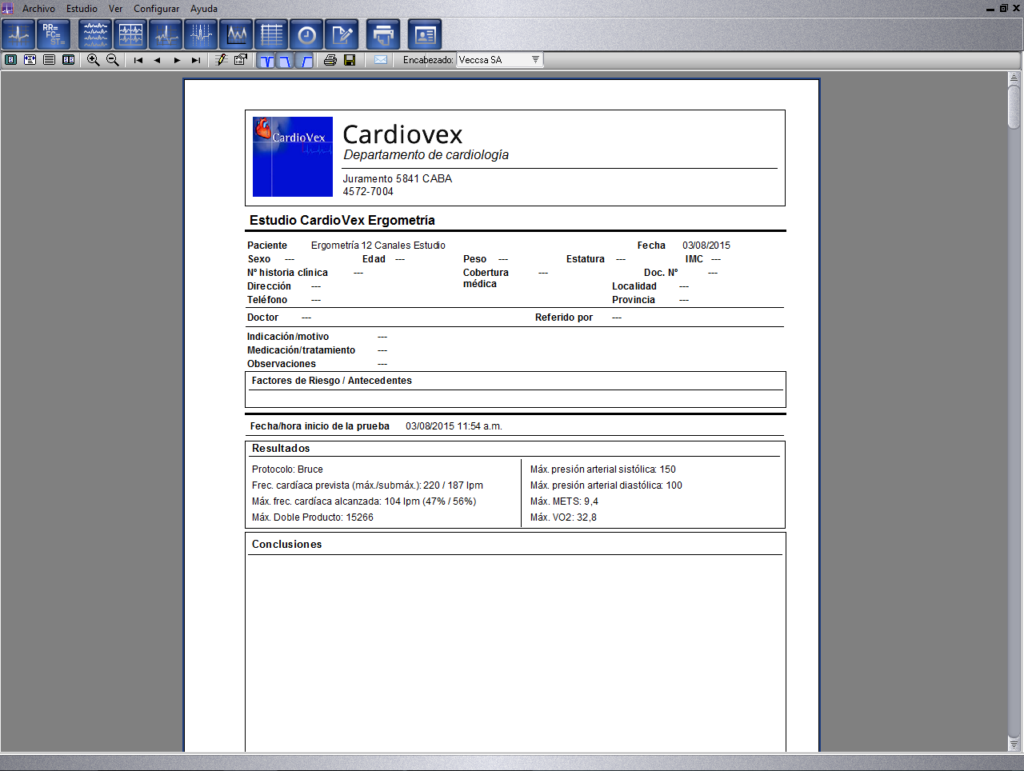Zoom in on the report page

(x=93, y=60)
